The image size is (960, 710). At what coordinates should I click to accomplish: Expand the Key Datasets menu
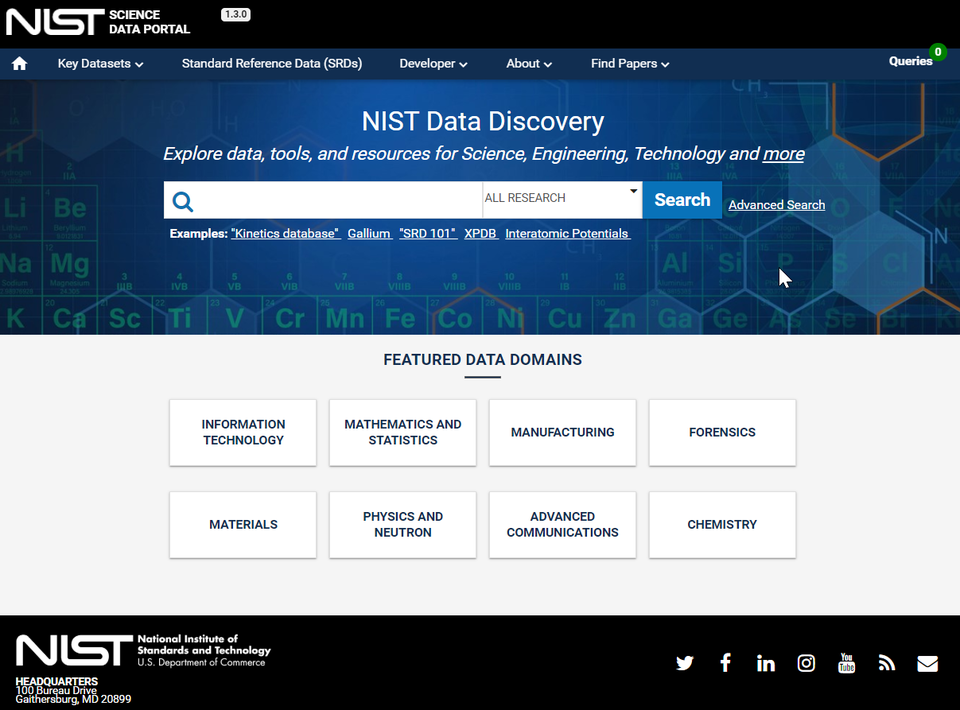point(100,64)
